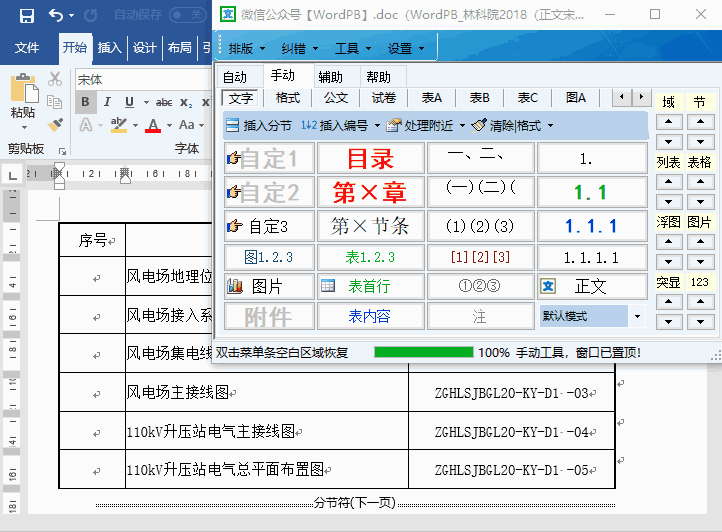
Task: Toggle Underline formatting
Action: click(x=129, y=102)
